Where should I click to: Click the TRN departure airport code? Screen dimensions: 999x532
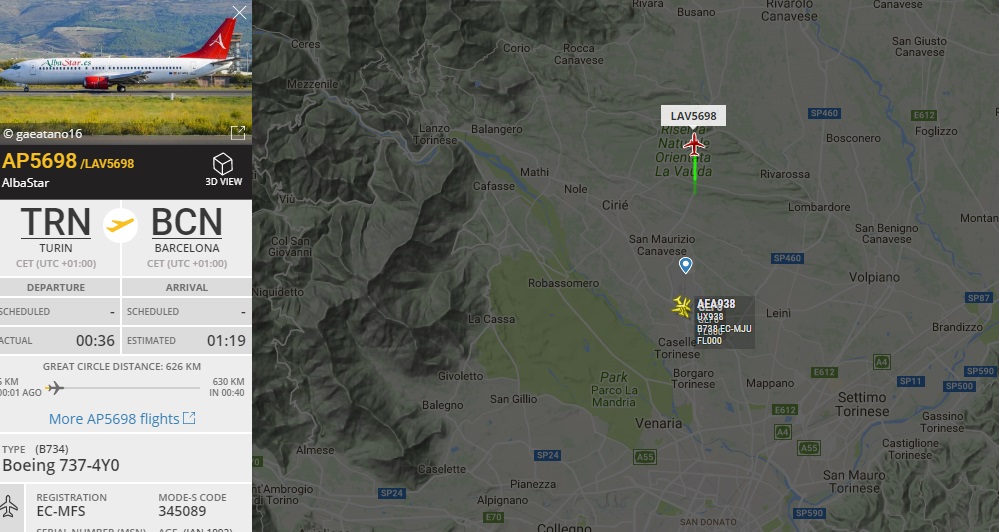tap(56, 222)
